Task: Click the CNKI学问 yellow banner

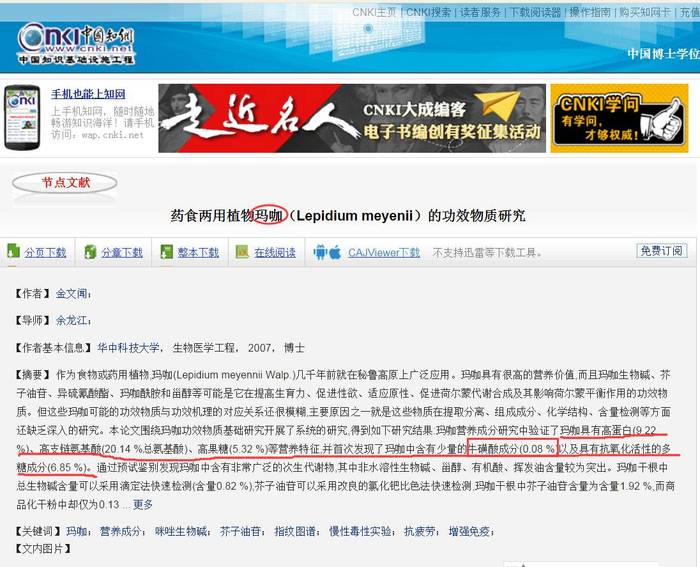Action: click(619, 118)
